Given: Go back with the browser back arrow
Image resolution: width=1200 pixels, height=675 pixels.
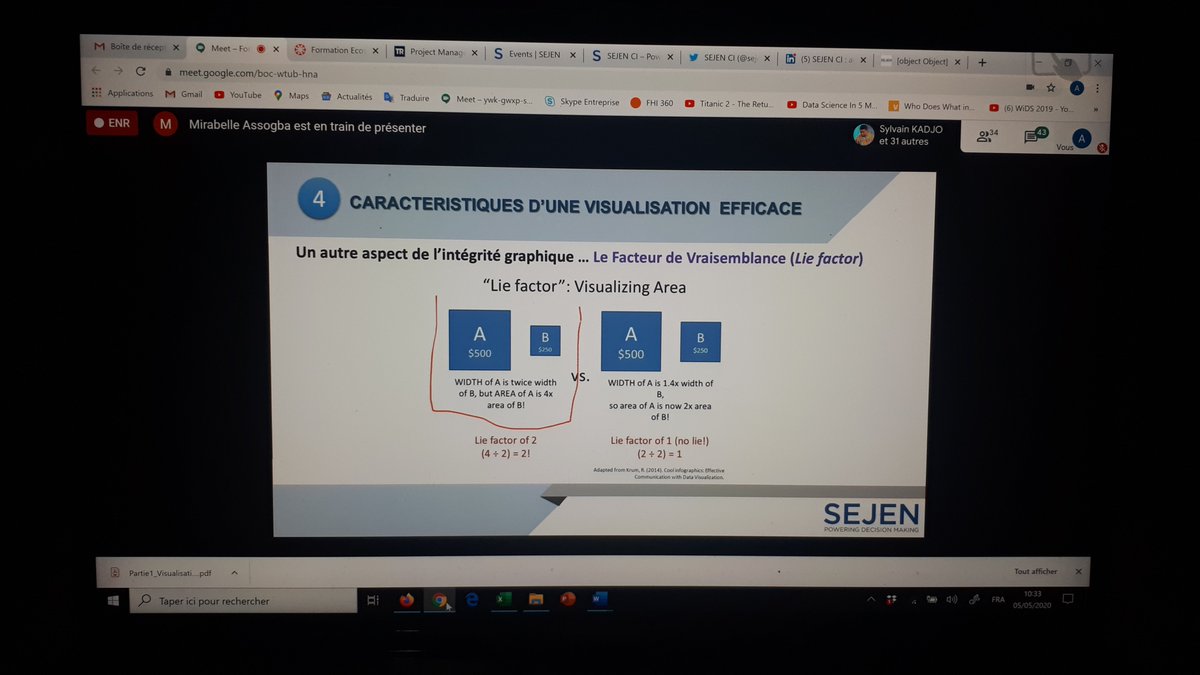Looking at the screenshot, I should [97, 70].
